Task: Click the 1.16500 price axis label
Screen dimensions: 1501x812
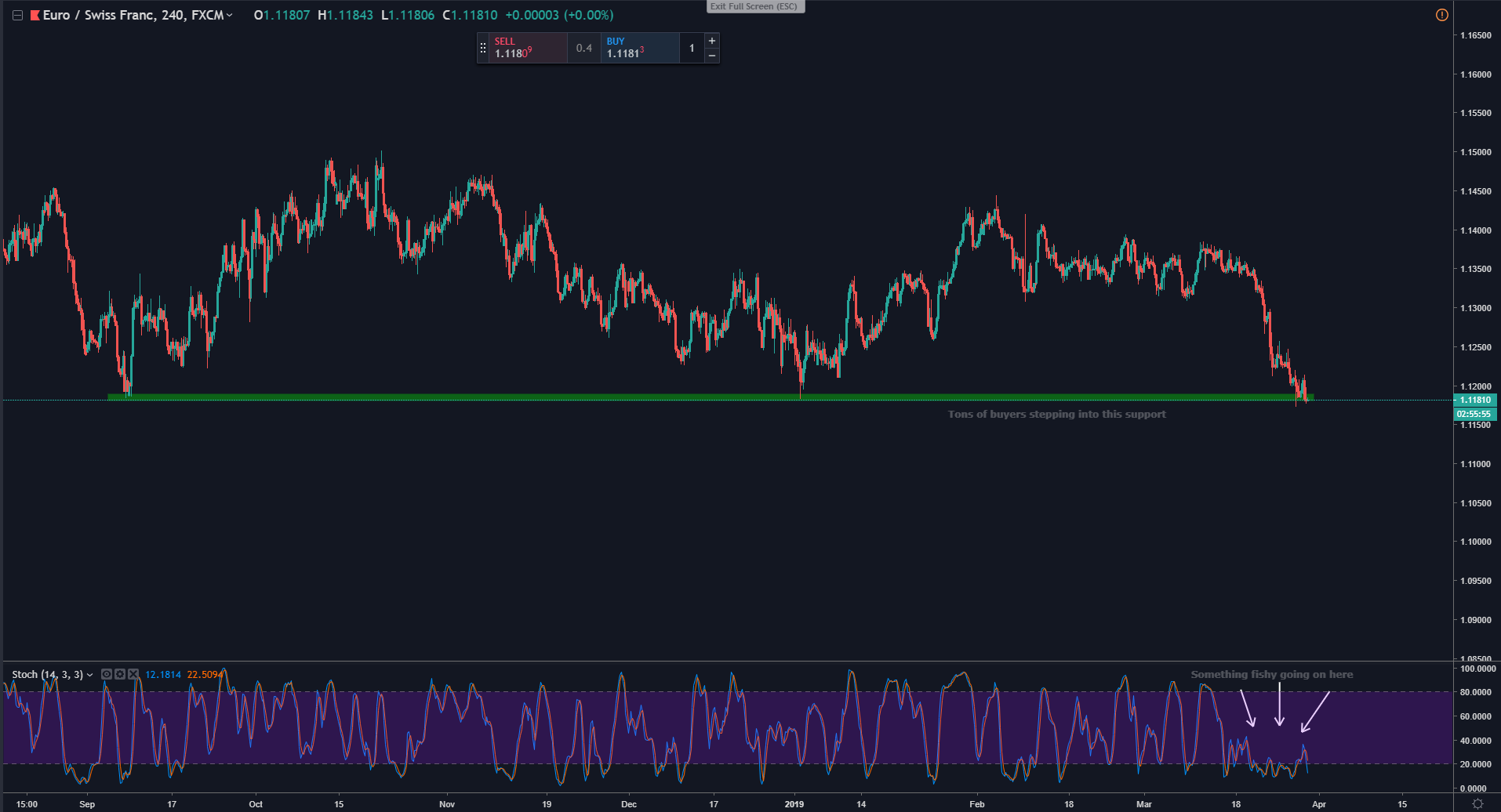Action: click(1475, 35)
